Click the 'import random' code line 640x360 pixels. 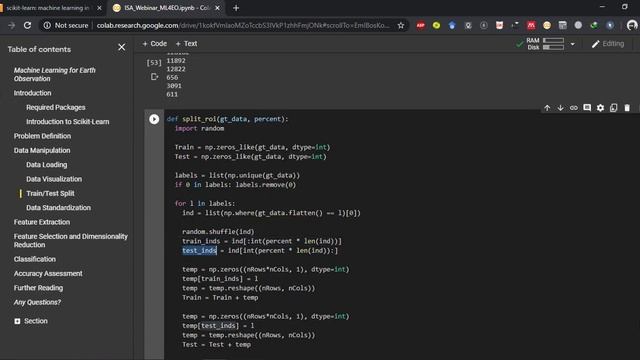click(x=199, y=129)
